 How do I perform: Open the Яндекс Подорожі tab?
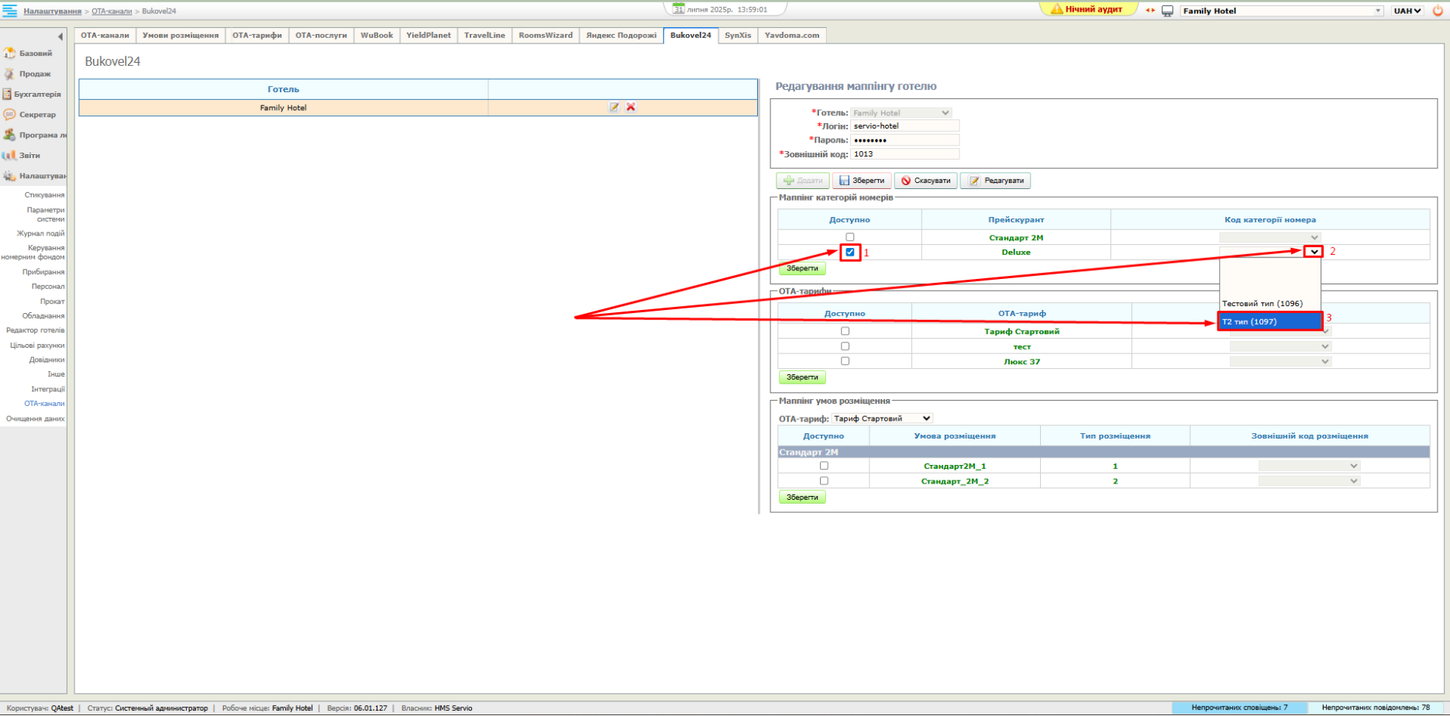pyautogui.click(x=619, y=34)
